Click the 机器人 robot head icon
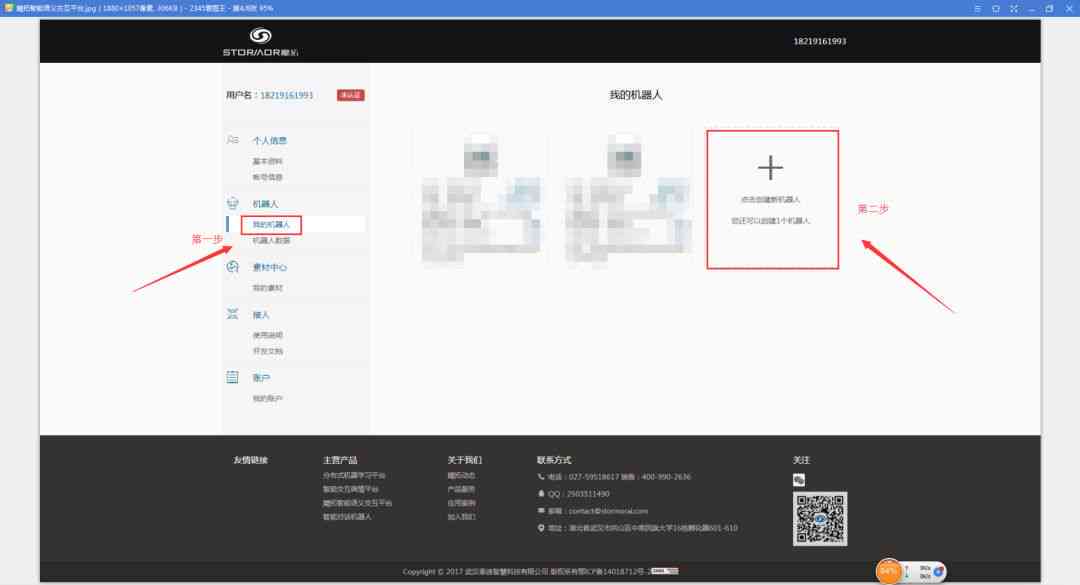The width and height of the screenshot is (1080, 585). pos(232,203)
